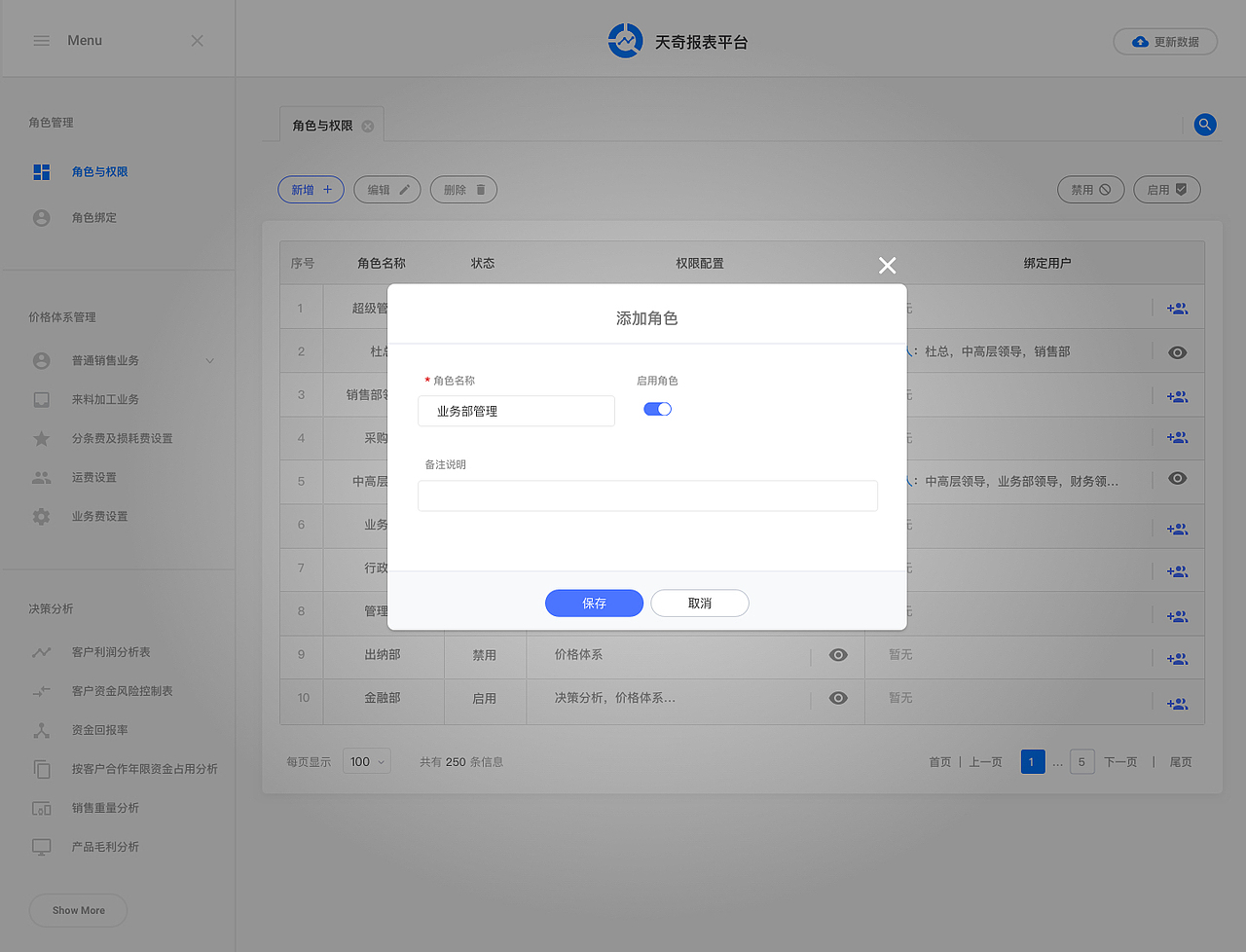
Task: Expand the 普通销售业务 submenu arrow
Action: (x=210, y=361)
